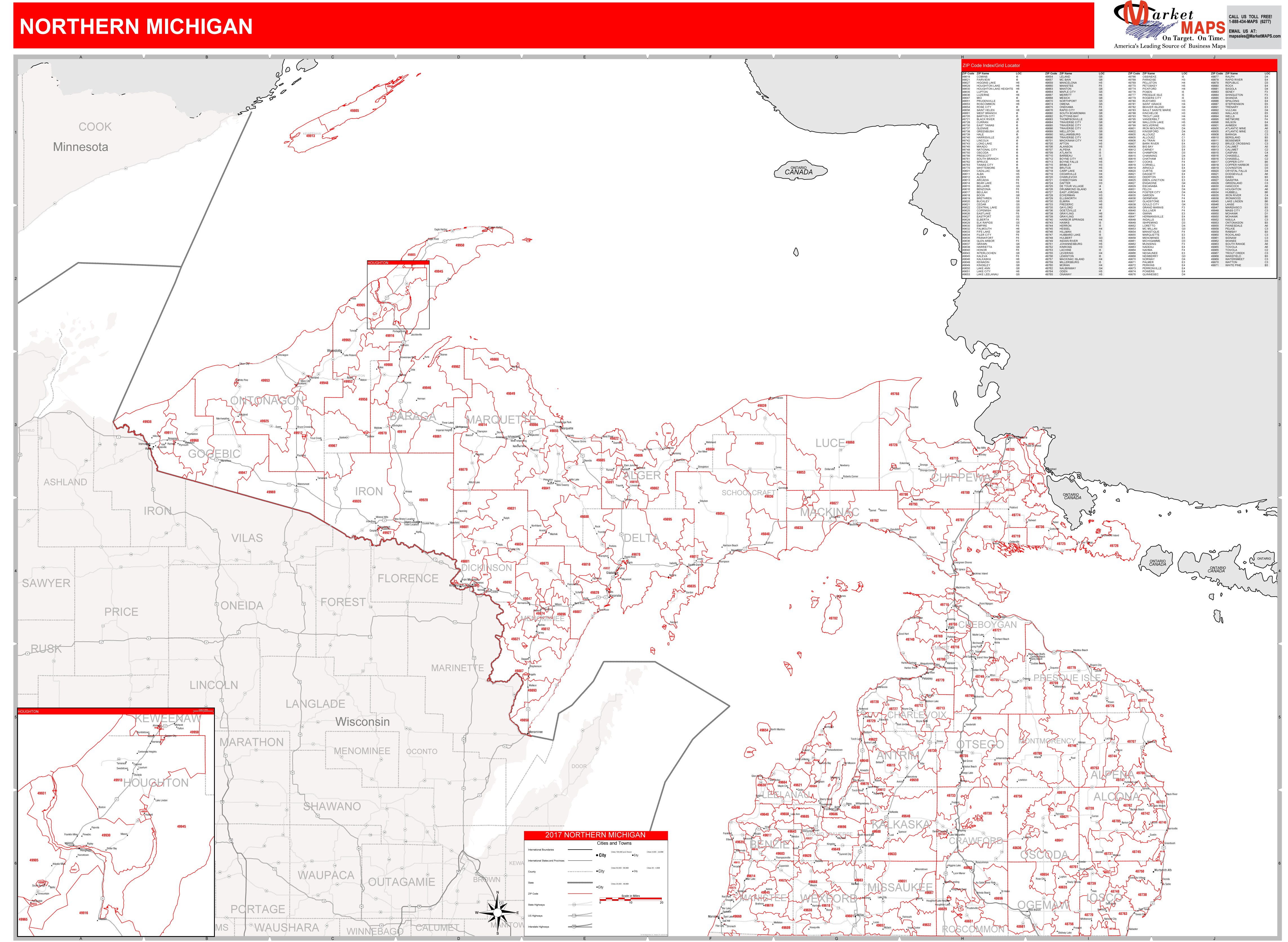This screenshot has height=942, width=1288.
Task: Click the MARATHON county label
Action: click(x=251, y=743)
